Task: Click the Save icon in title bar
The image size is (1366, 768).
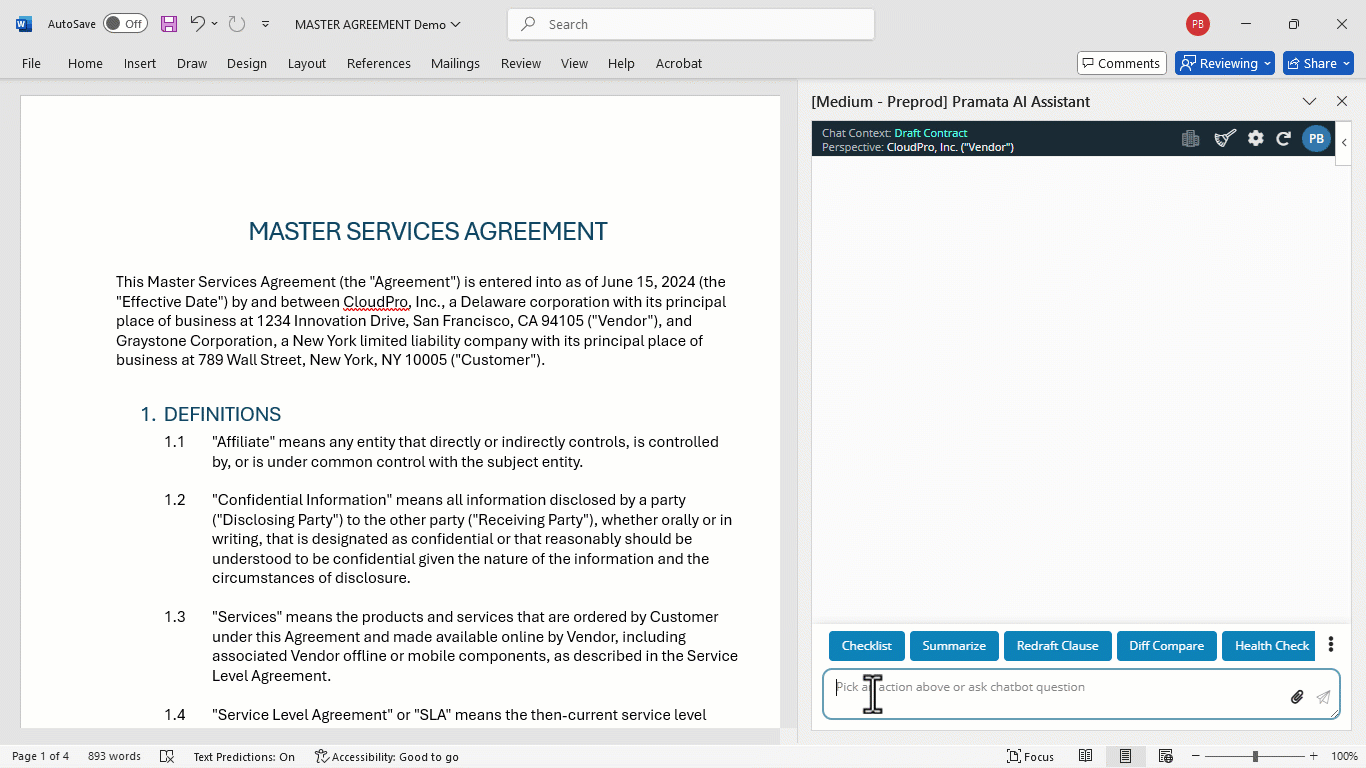Action: [169, 24]
